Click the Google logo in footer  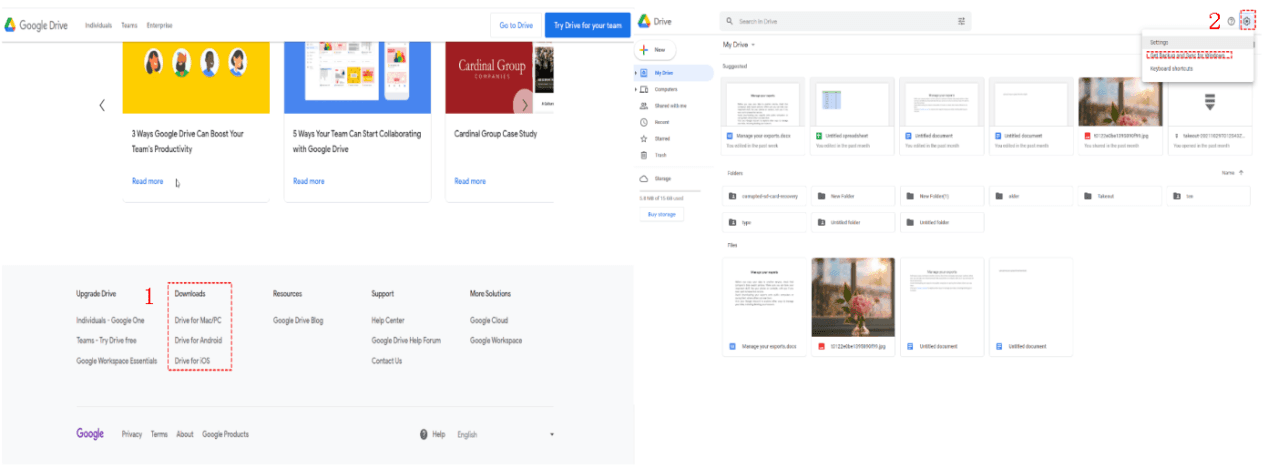(90, 434)
